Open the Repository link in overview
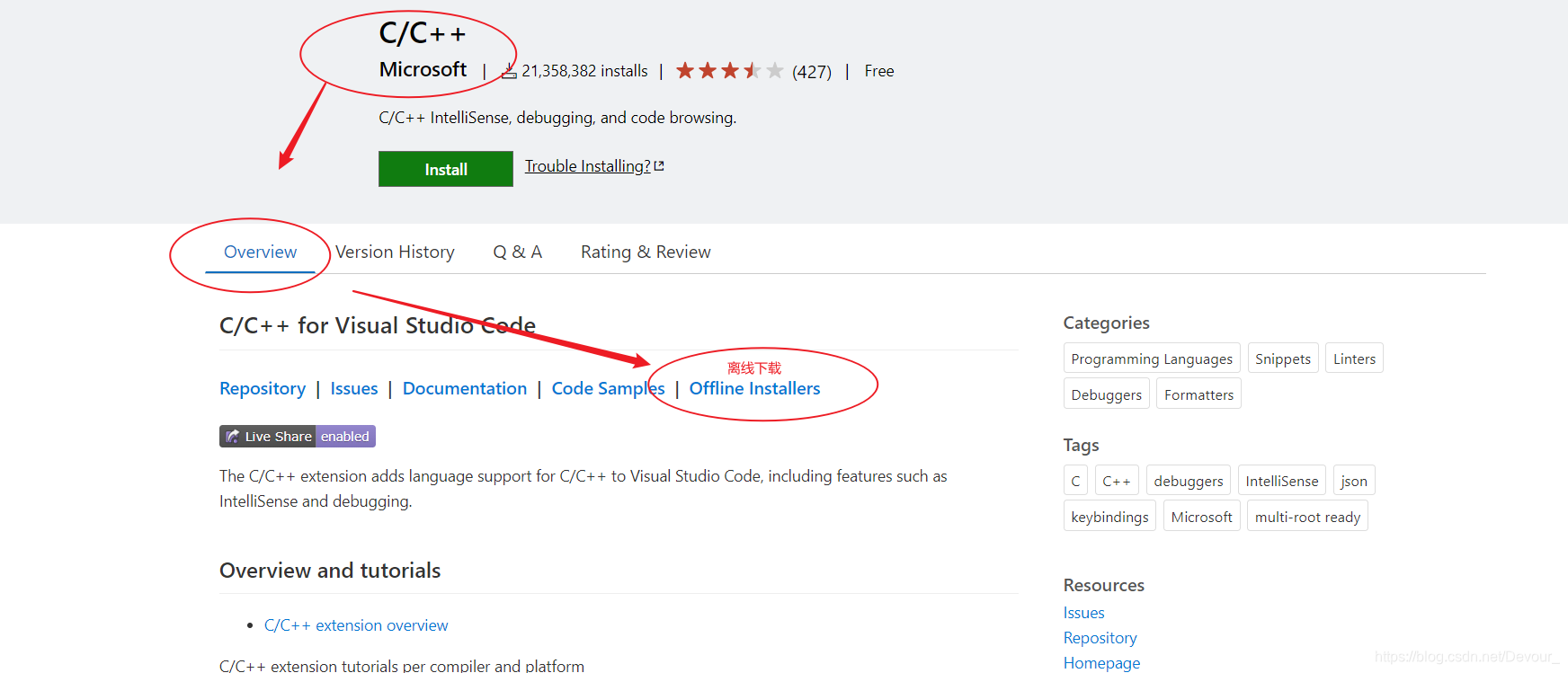The height and width of the screenshot is (673, 1568). point(263,388)
